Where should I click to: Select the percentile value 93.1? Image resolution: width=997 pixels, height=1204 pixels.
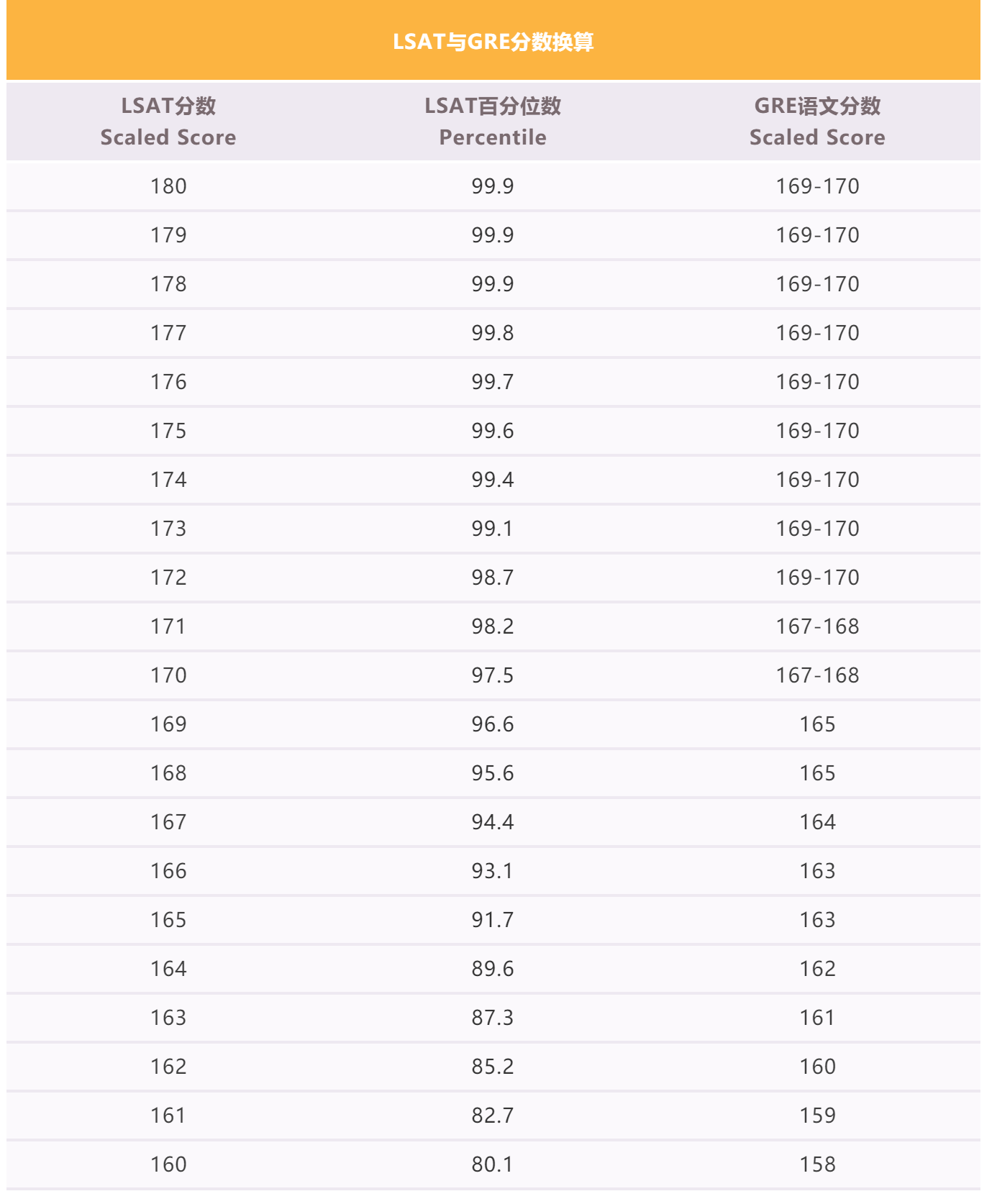493,871
